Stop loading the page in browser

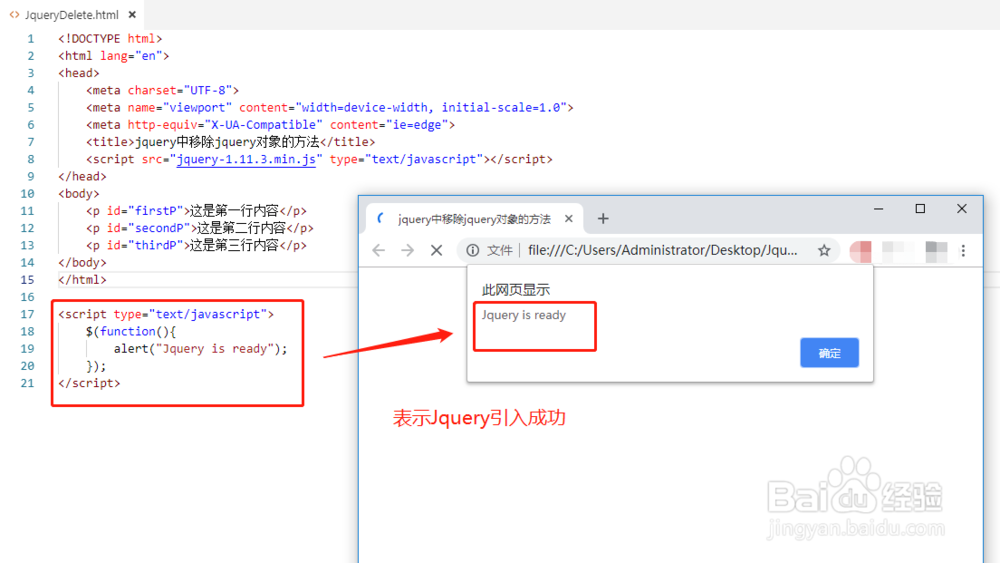tap(436, 251)
